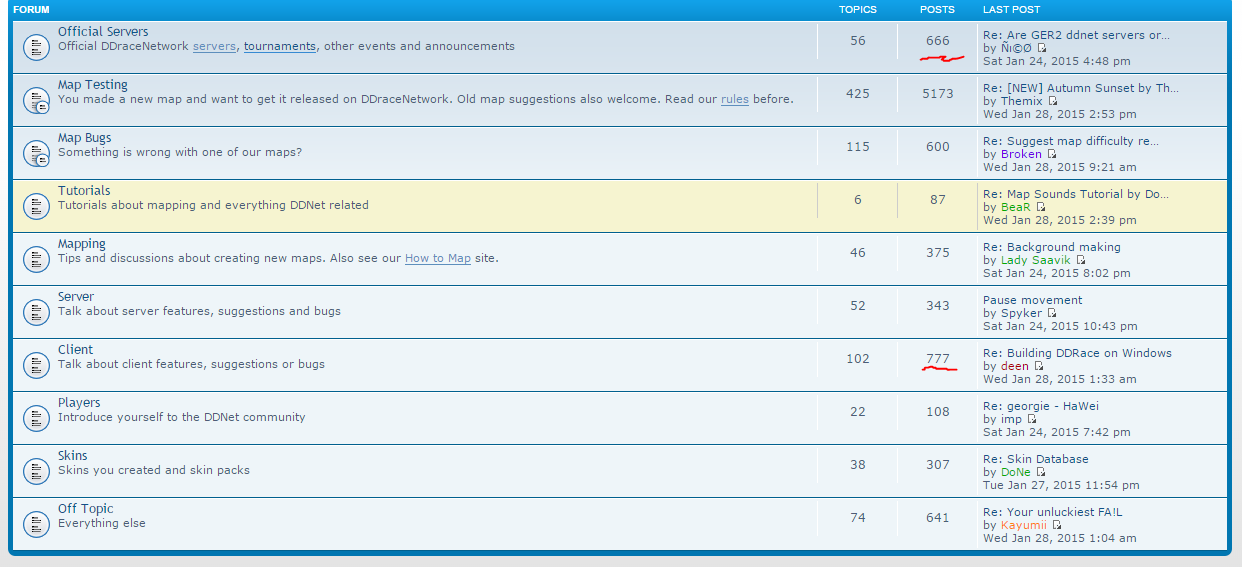View latest post icon next to Themix
The image size is (1242, 567).
pos(1052,101)
